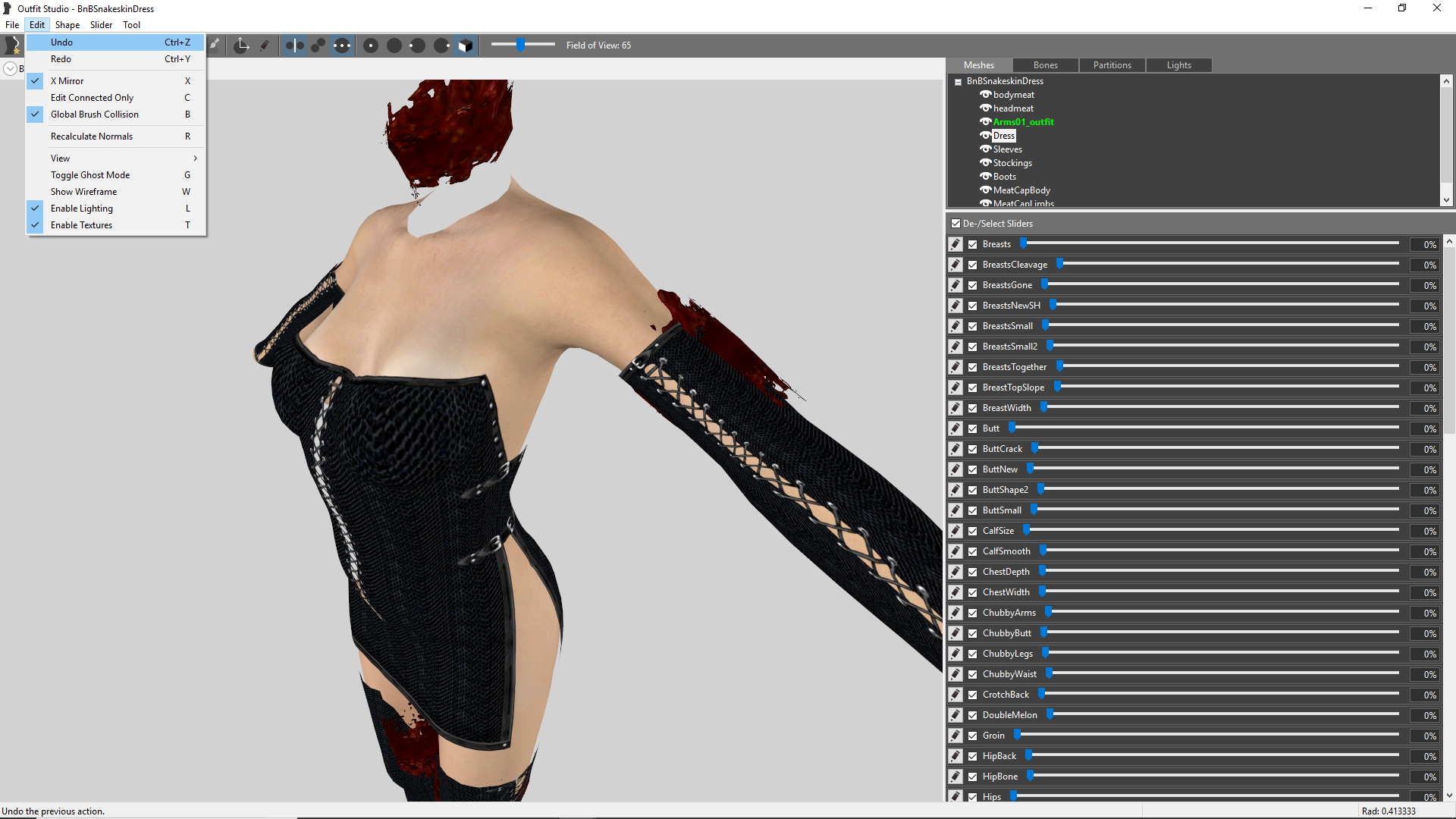Image resolution: width=1456 pixels, height=819 pixels.
Task: Expand the brush settings chevron button
Action: click(x=10, y=68)
